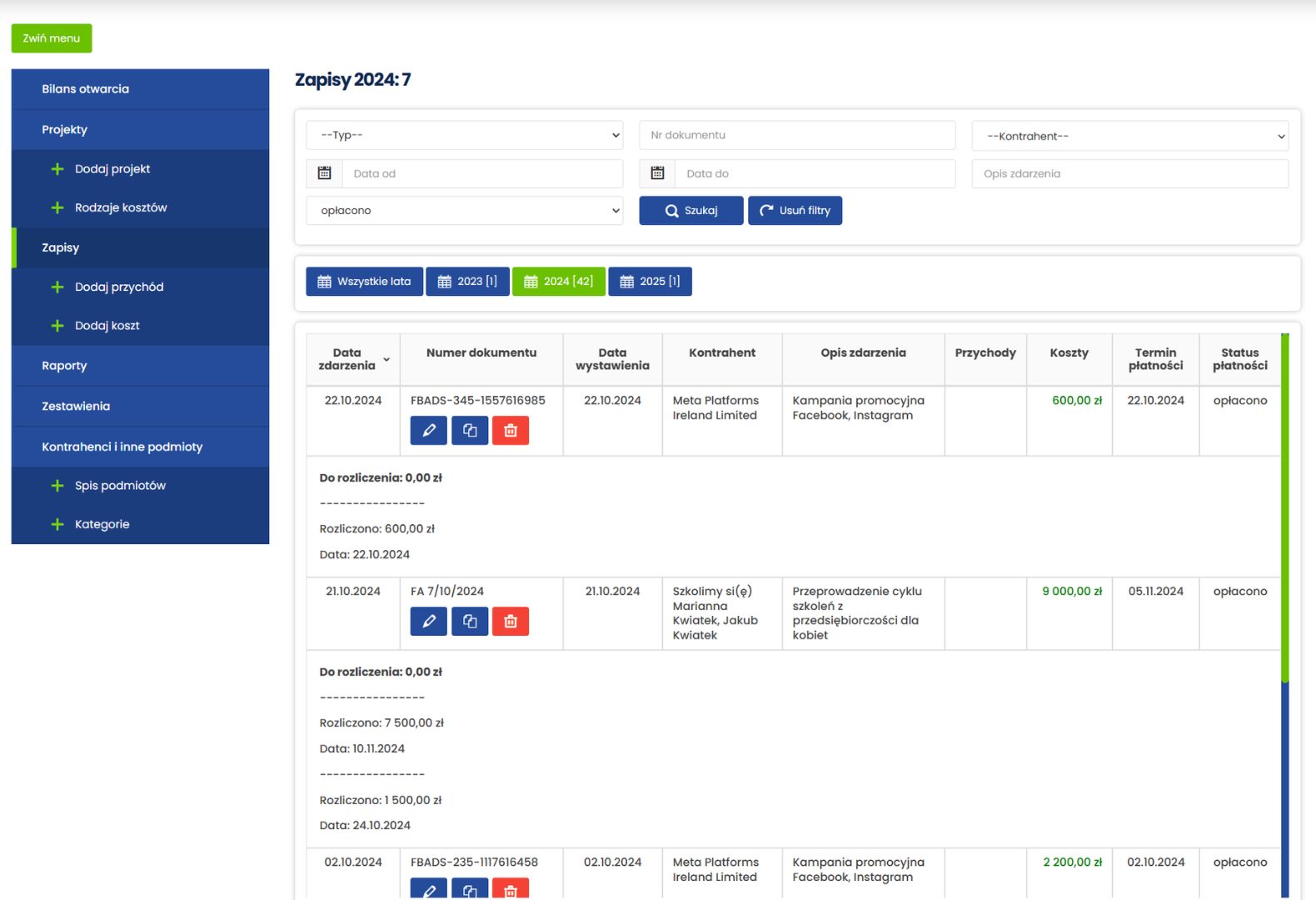1316x900 pixels.
Task: Sort by Data zdarzenia column arrow
Action: pos(386,359)
